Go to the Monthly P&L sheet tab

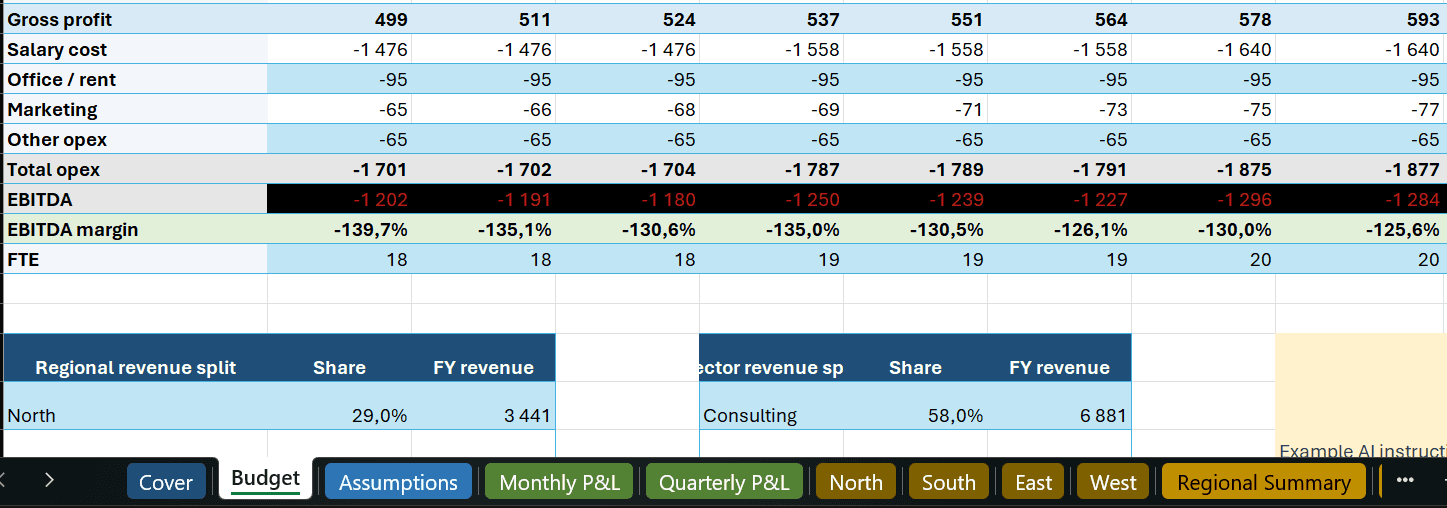559,483
